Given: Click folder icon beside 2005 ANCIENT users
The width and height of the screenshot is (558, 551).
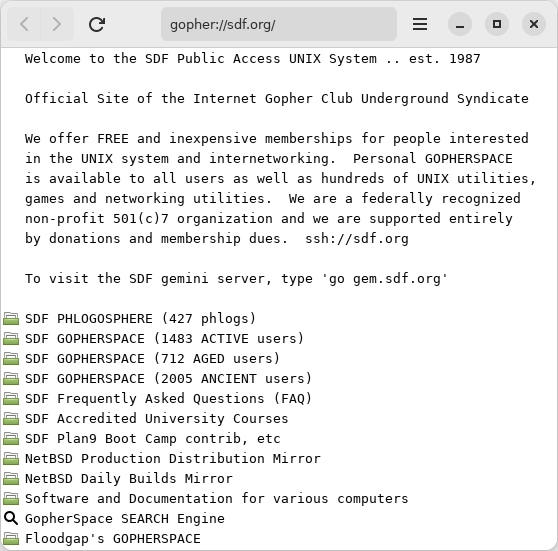Looking at the screenshot, I should (11, 378).
